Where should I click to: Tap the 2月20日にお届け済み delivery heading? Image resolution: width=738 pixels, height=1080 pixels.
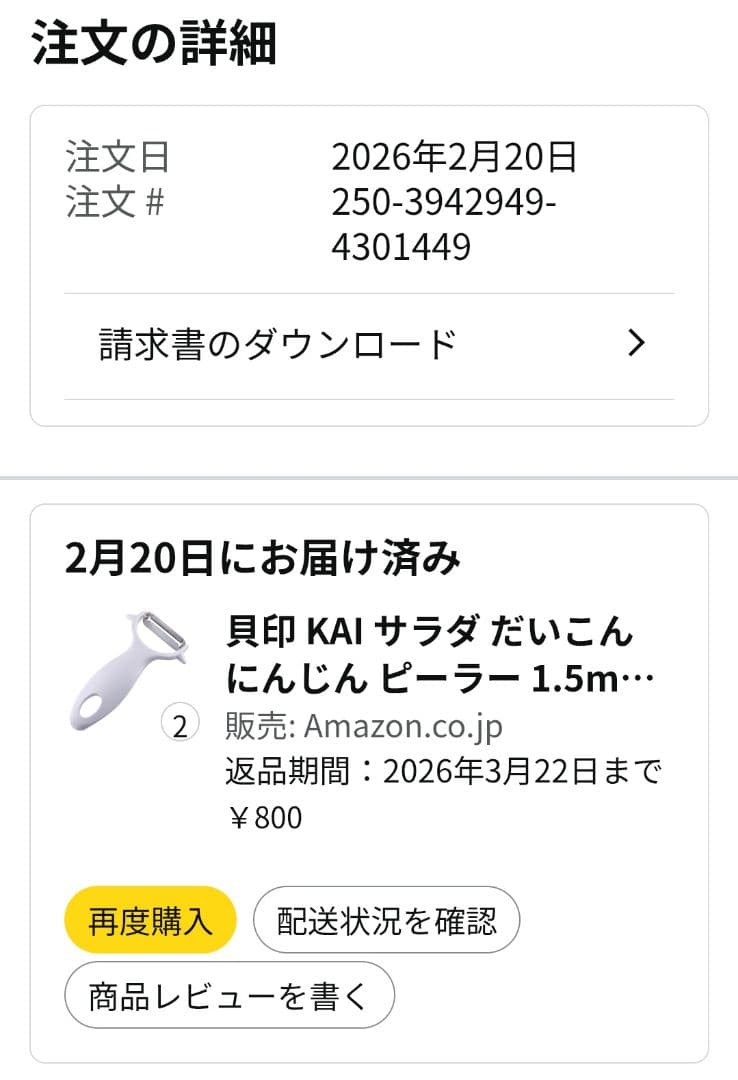coord(263,557)
